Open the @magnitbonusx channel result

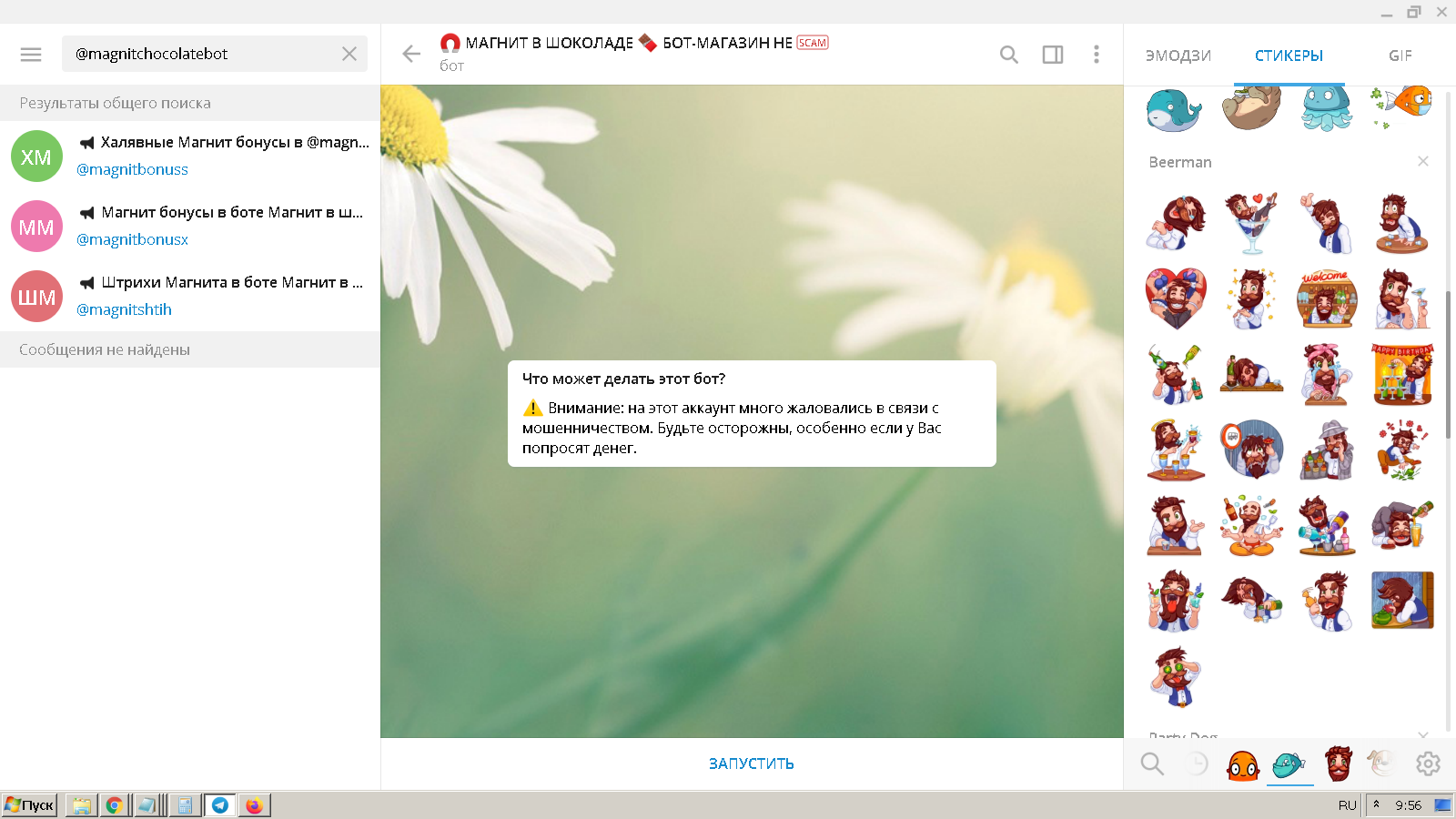coord(190,226)
